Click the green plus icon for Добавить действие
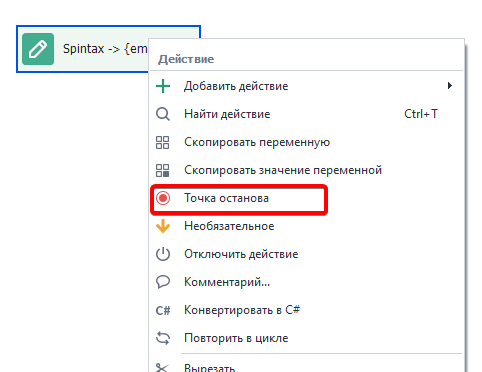 (163, 86)
